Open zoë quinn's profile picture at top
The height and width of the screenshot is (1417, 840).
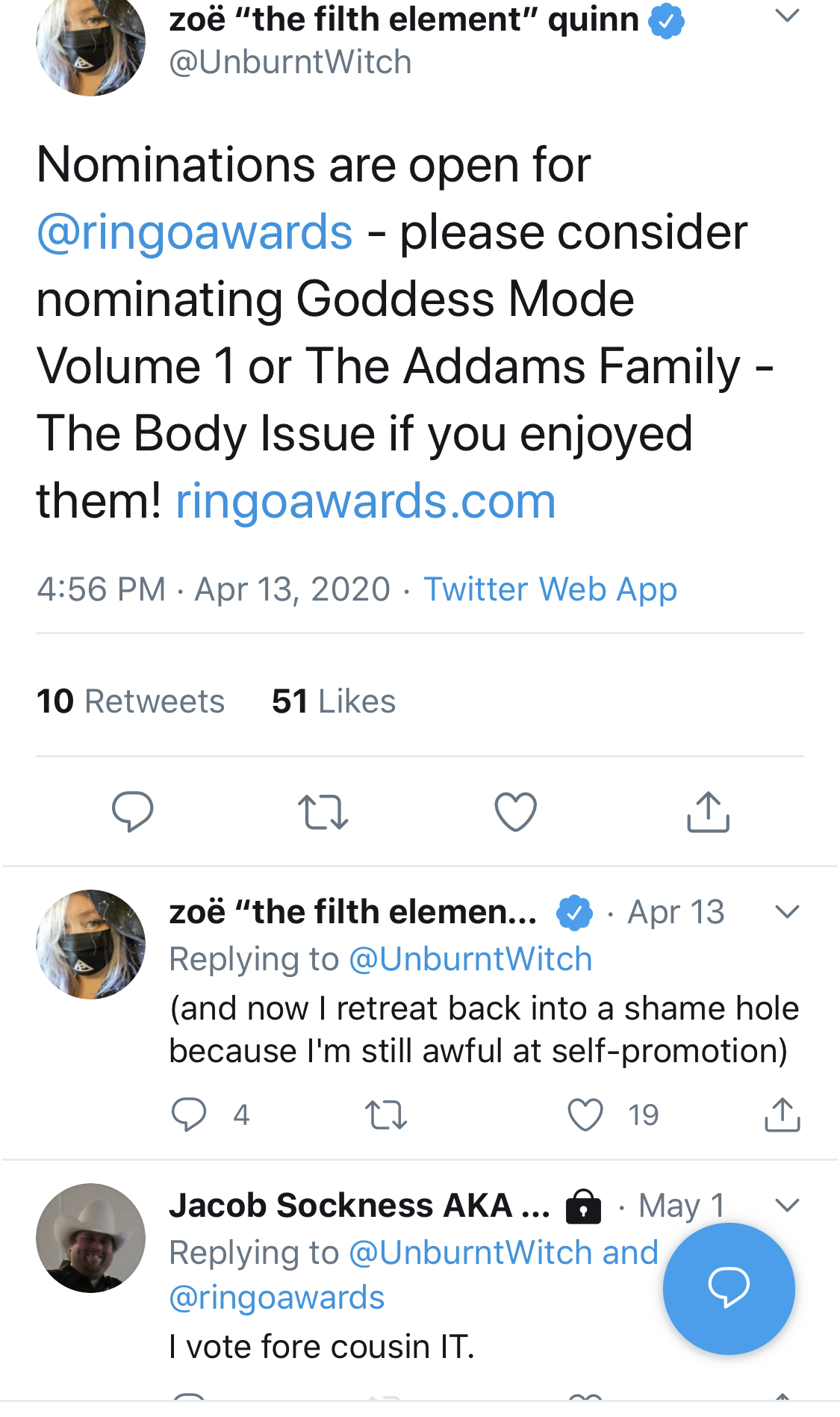pos(91,45)
